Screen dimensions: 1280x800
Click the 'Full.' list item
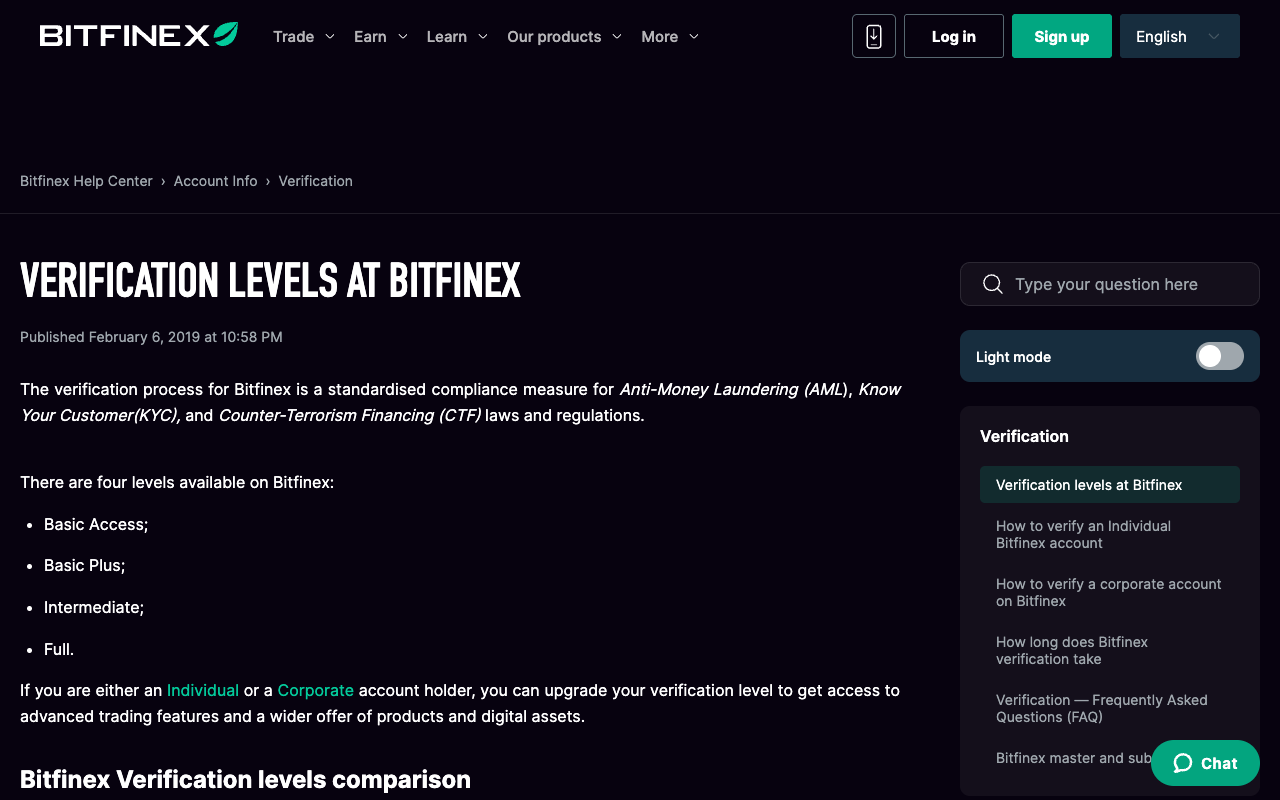59,649
